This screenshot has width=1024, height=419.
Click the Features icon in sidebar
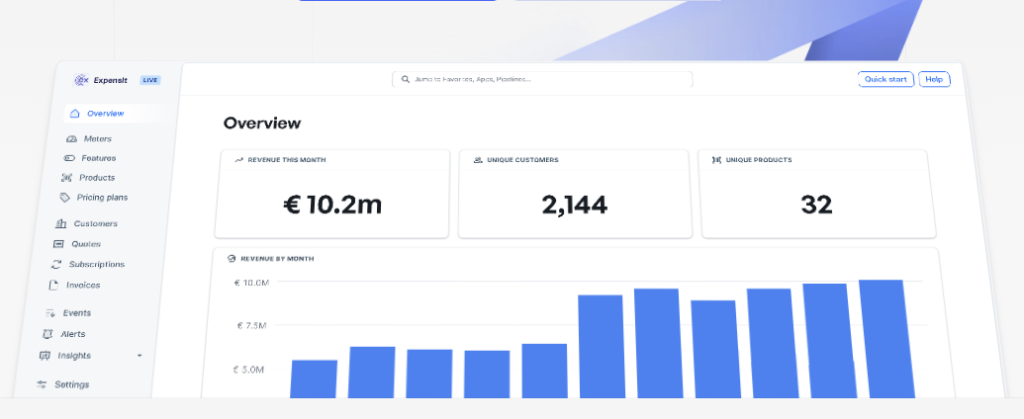click(69, 158)
